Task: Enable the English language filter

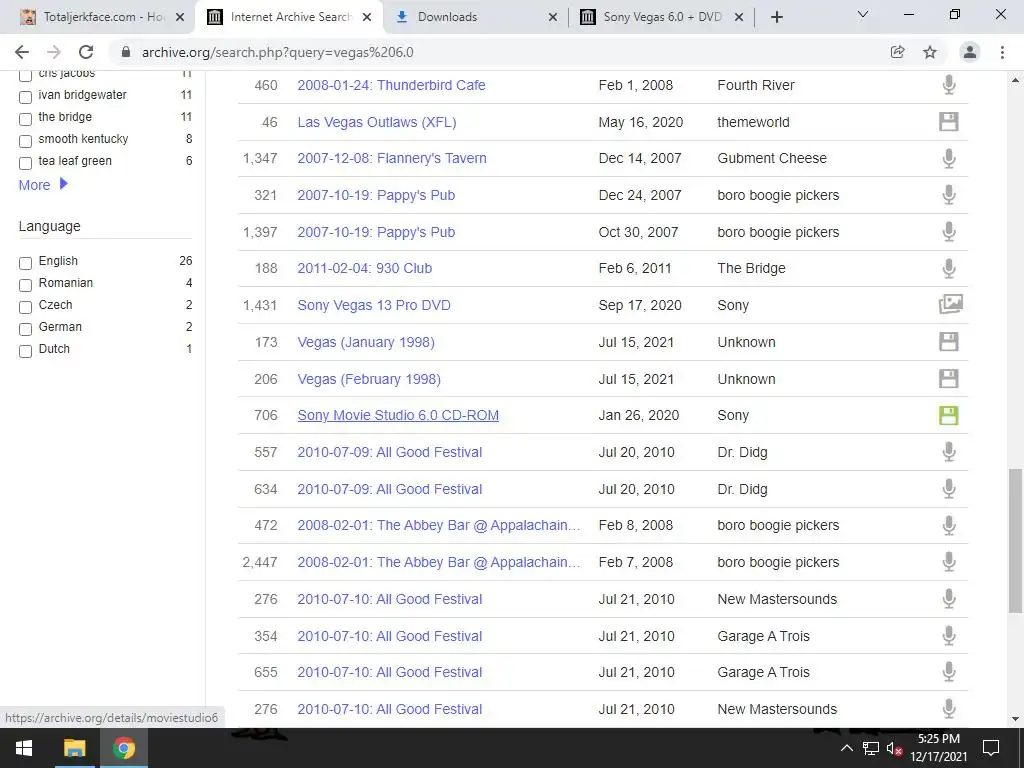Action: (x=25, y=263)
